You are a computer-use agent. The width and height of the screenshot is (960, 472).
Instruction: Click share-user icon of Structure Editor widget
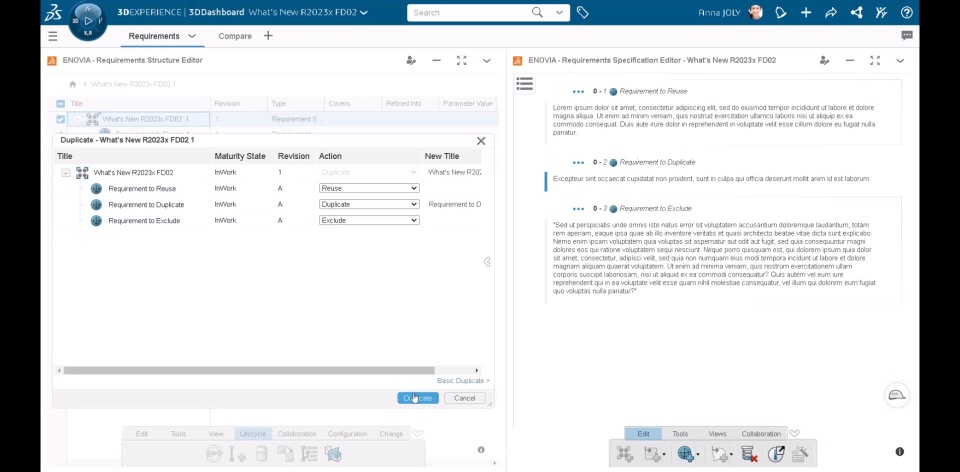[411, 60]
